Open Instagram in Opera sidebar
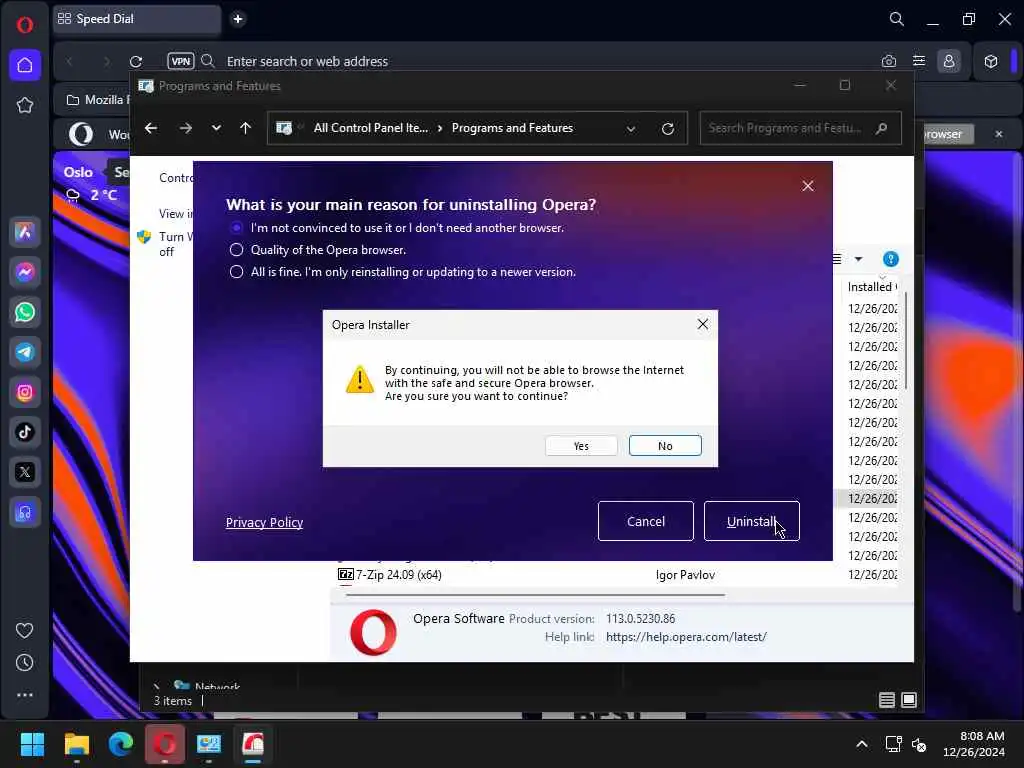This screenshot has height=768, width=1024. tap(25, 392)
